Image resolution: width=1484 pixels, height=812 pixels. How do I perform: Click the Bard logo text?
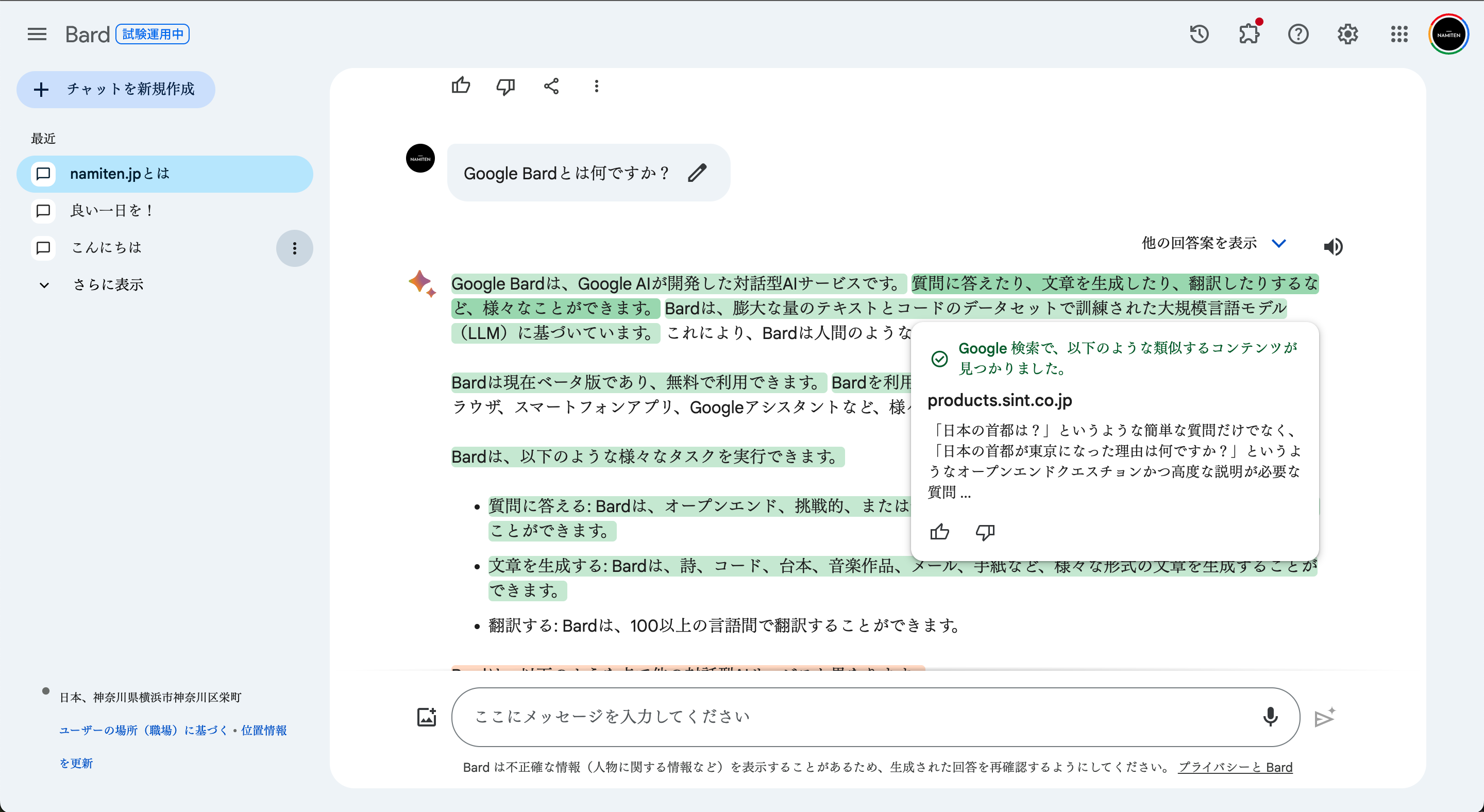[87, 35]
